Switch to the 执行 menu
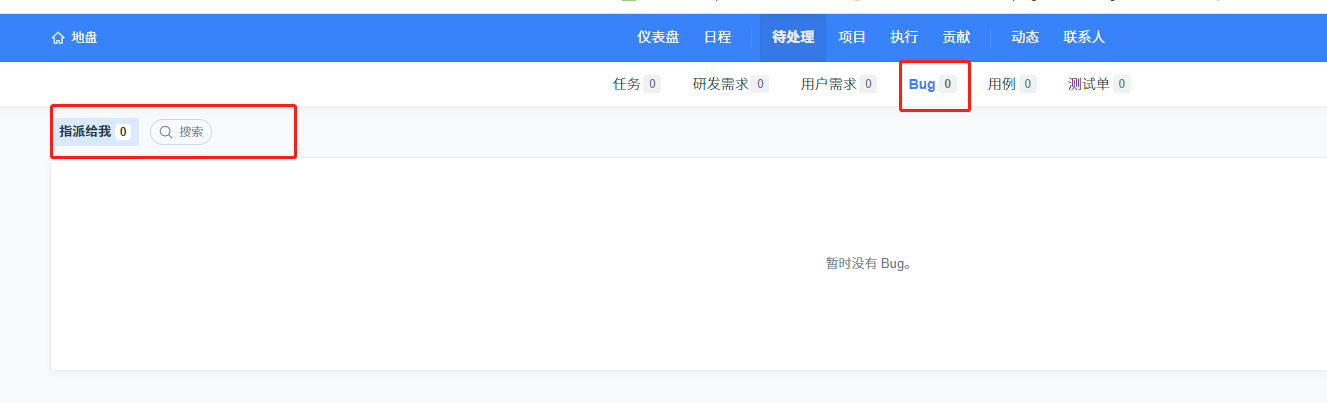 click(904, 38)
